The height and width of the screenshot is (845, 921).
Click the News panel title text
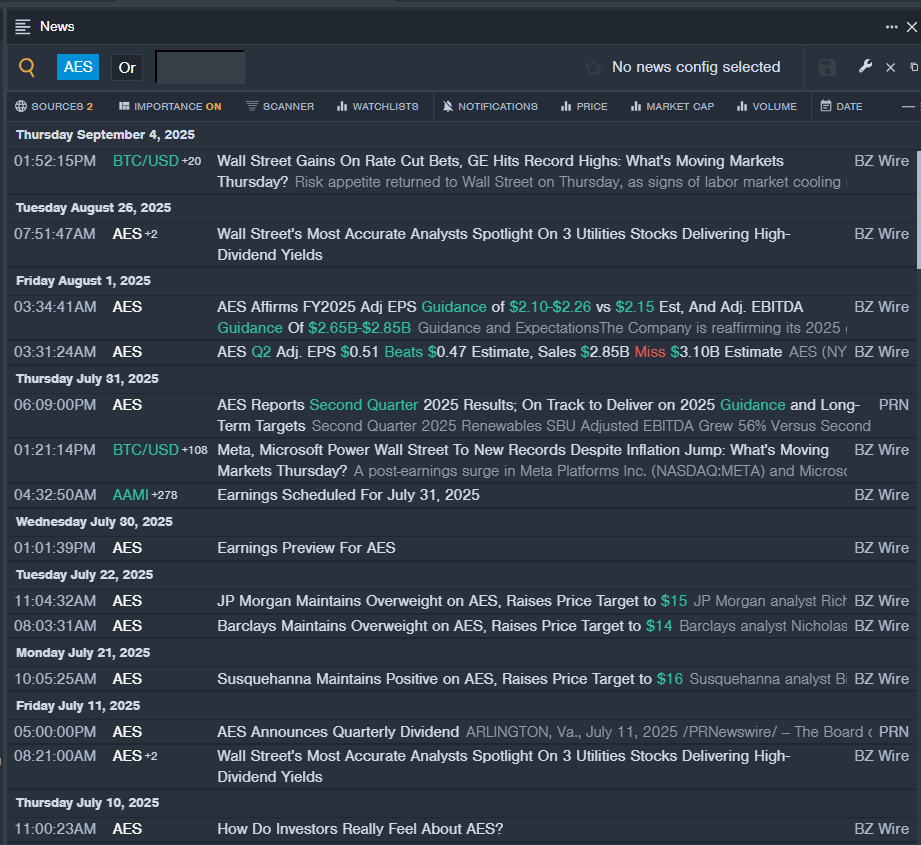[x=57, y=26]
